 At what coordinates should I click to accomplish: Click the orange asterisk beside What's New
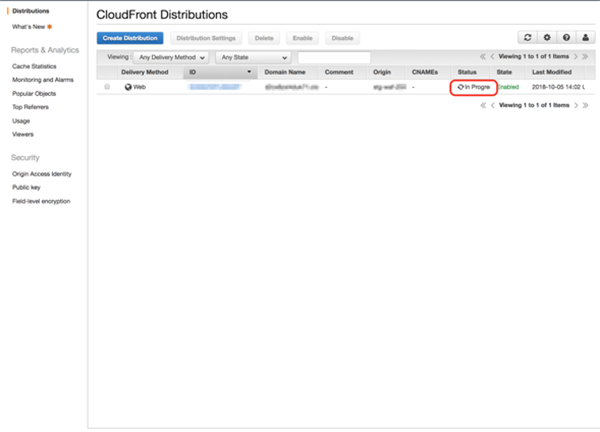pos(49,27)
